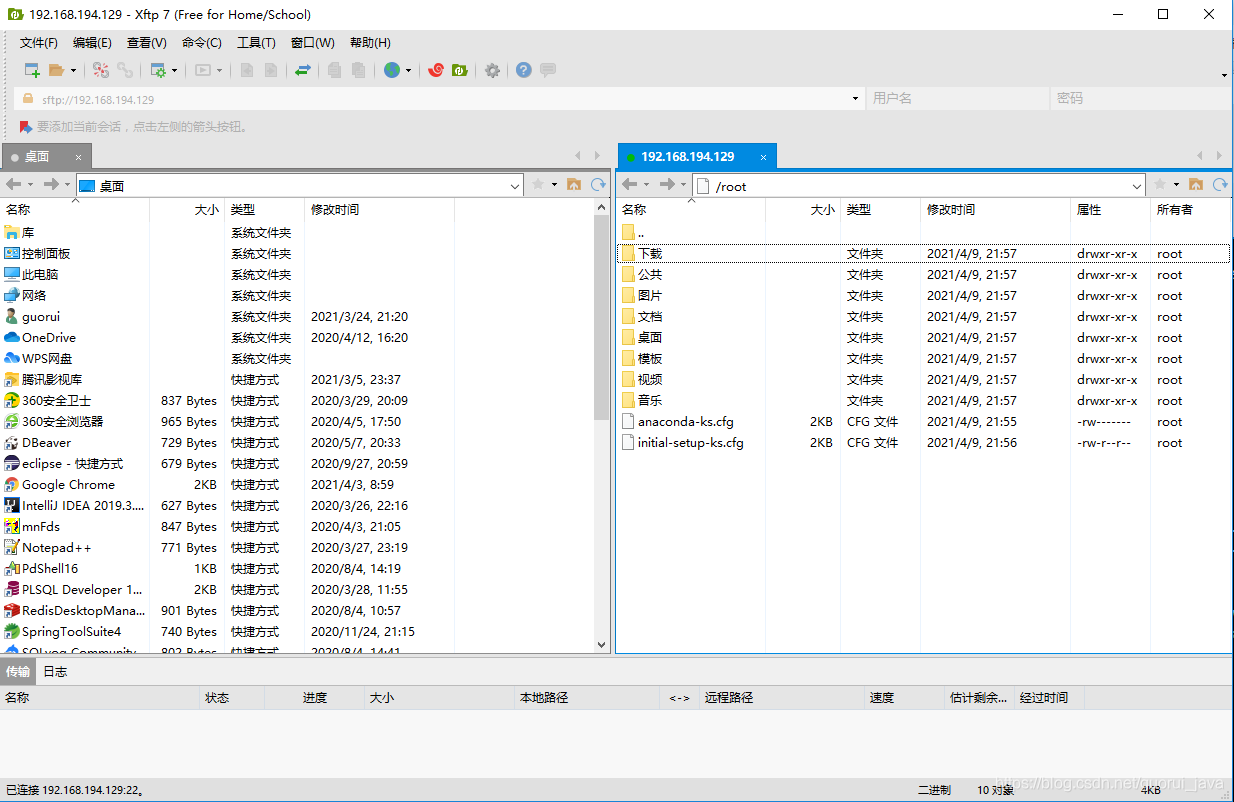This screenshot has height=802, width=1234.
Task: Sort local list by 大小 column
Action: (x=187, y=210)
